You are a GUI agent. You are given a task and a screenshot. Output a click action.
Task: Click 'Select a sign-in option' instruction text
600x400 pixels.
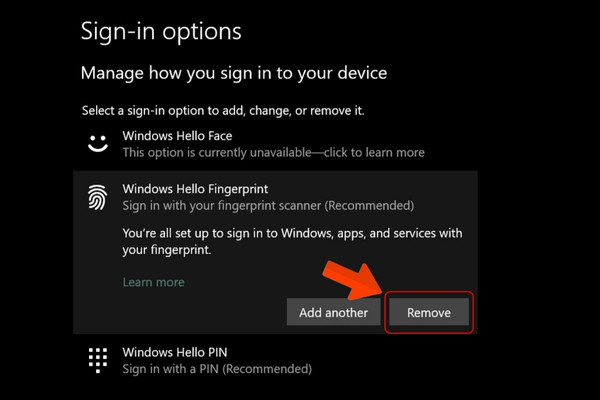(223, 111)
